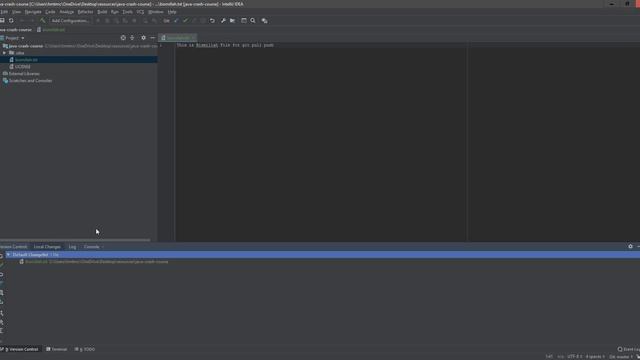The image size is (640, 360).
Task: Open Project panel gear options
Action: click(x=143, y=38)
